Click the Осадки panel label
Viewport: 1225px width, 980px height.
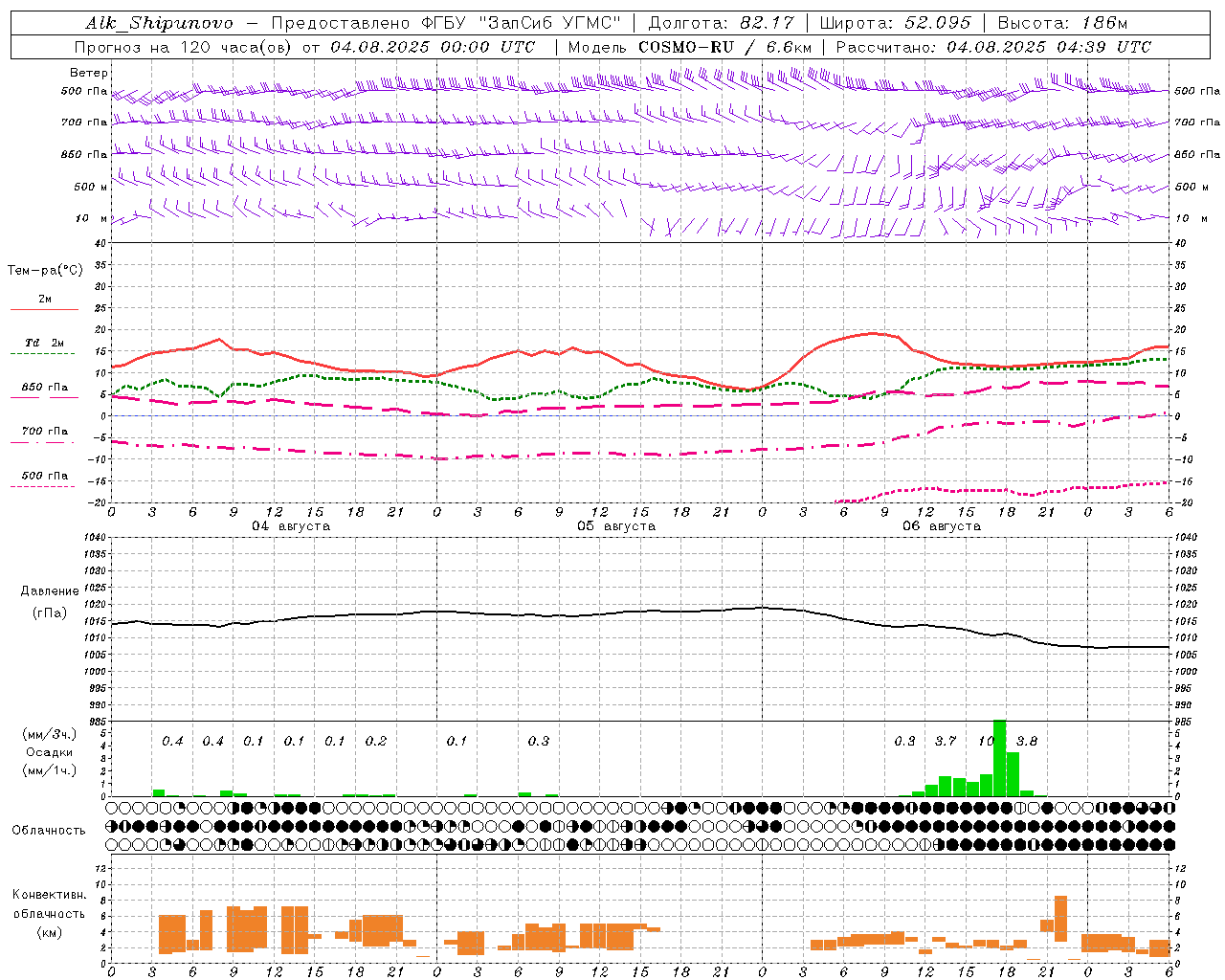pyautogui.click(x=49, y=752)
